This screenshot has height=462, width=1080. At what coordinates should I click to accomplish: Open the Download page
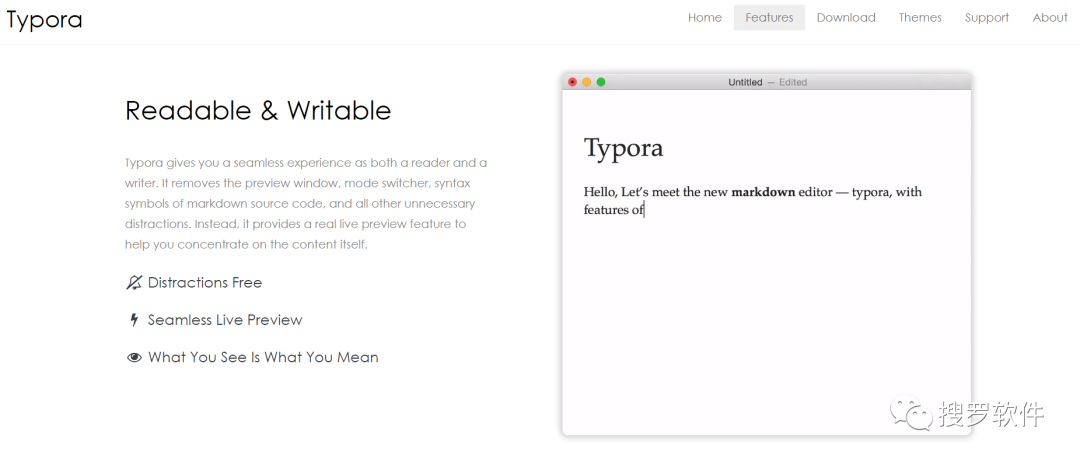[846, 18]
